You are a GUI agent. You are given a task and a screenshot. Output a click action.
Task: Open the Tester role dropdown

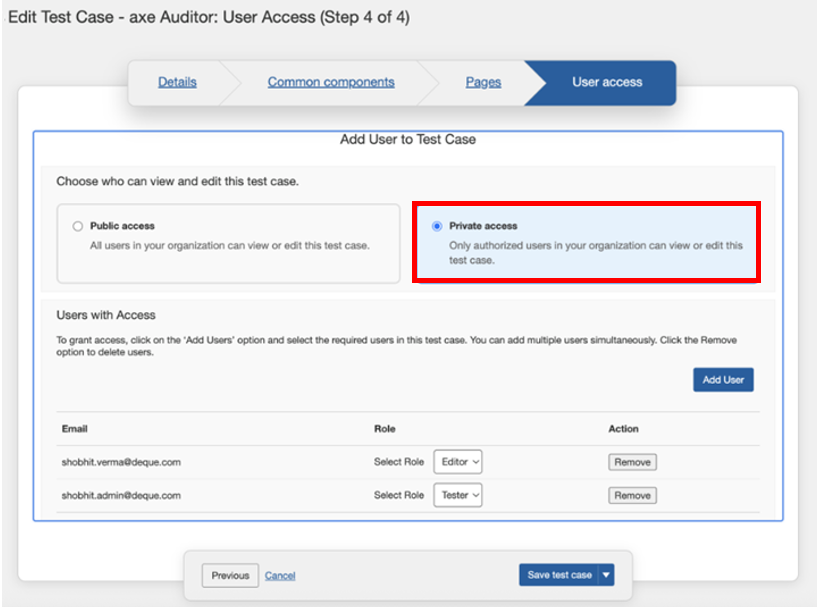[x=458, y=495]
